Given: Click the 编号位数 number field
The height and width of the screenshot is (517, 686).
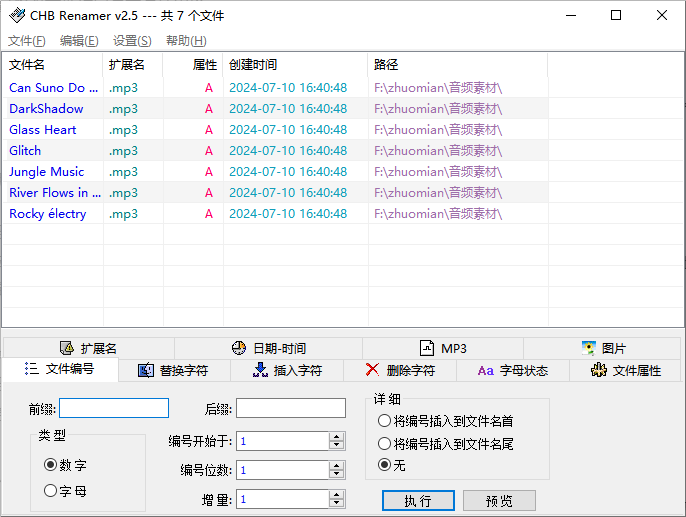Looking at the screenshot, I should click(x=283, y=470).
